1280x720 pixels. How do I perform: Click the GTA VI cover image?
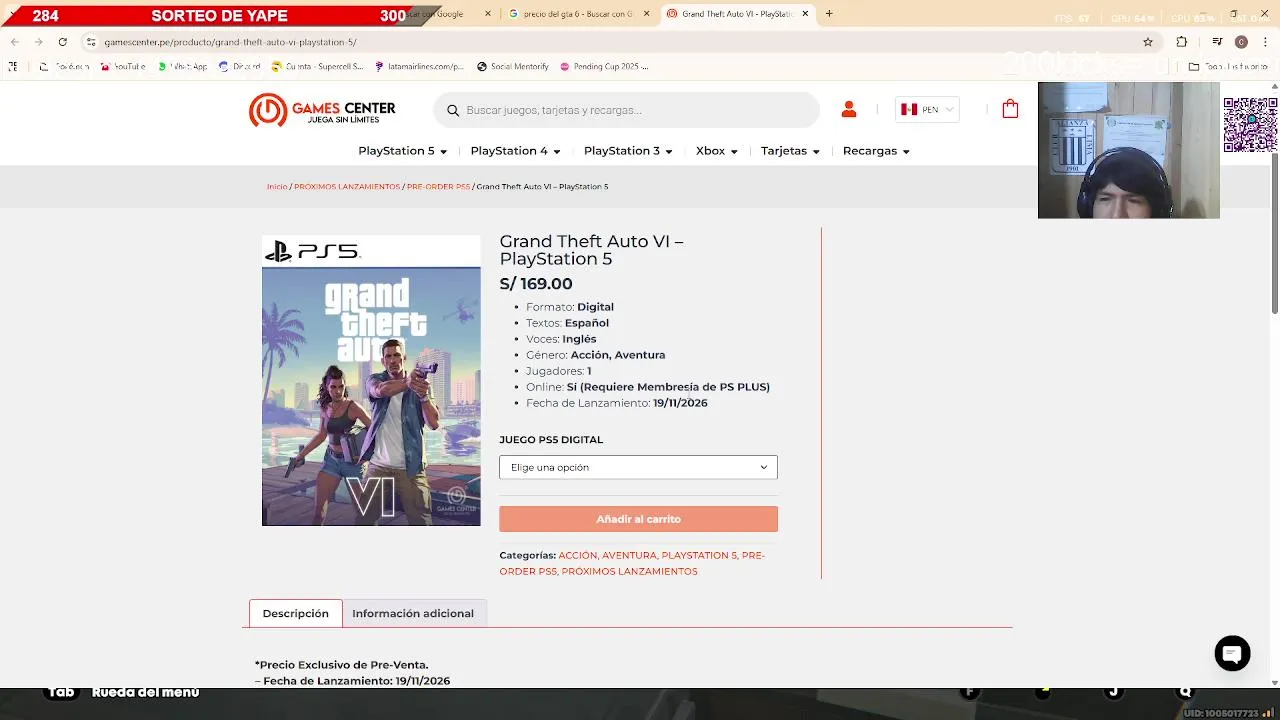pos(371,381)
